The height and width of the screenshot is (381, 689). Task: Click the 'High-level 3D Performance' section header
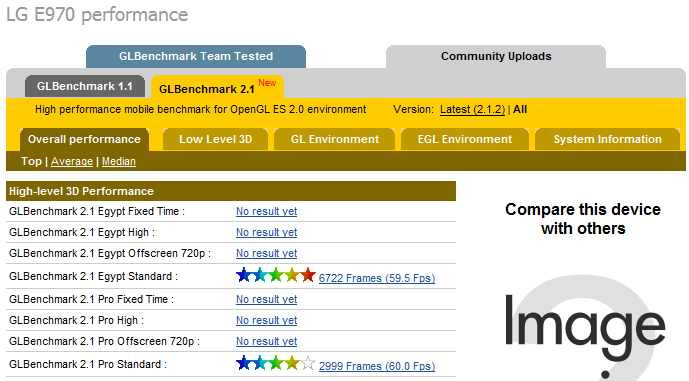tap(231, 191)
